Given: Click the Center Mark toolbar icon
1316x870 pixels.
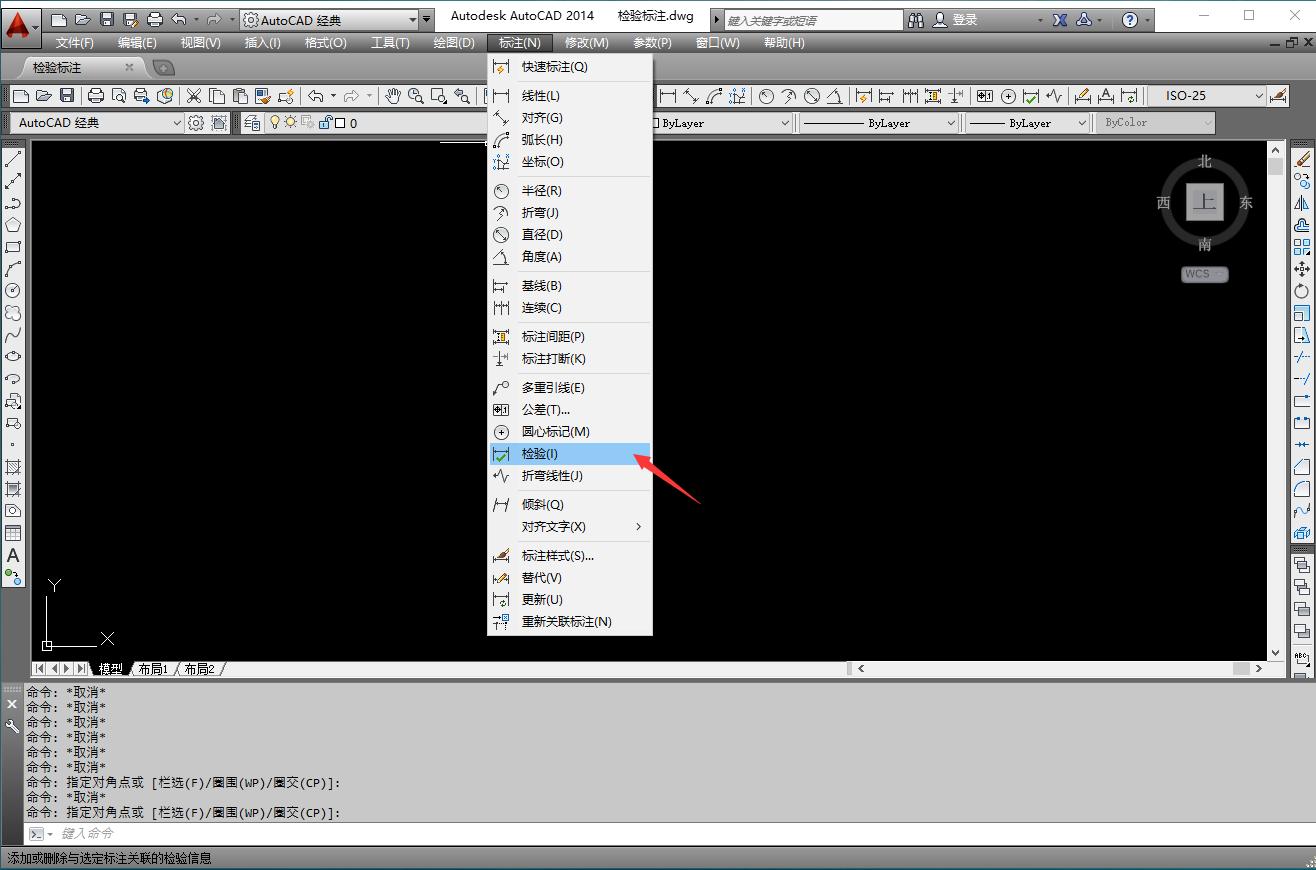Looking at the screenshot, I should coord(1008,96).
